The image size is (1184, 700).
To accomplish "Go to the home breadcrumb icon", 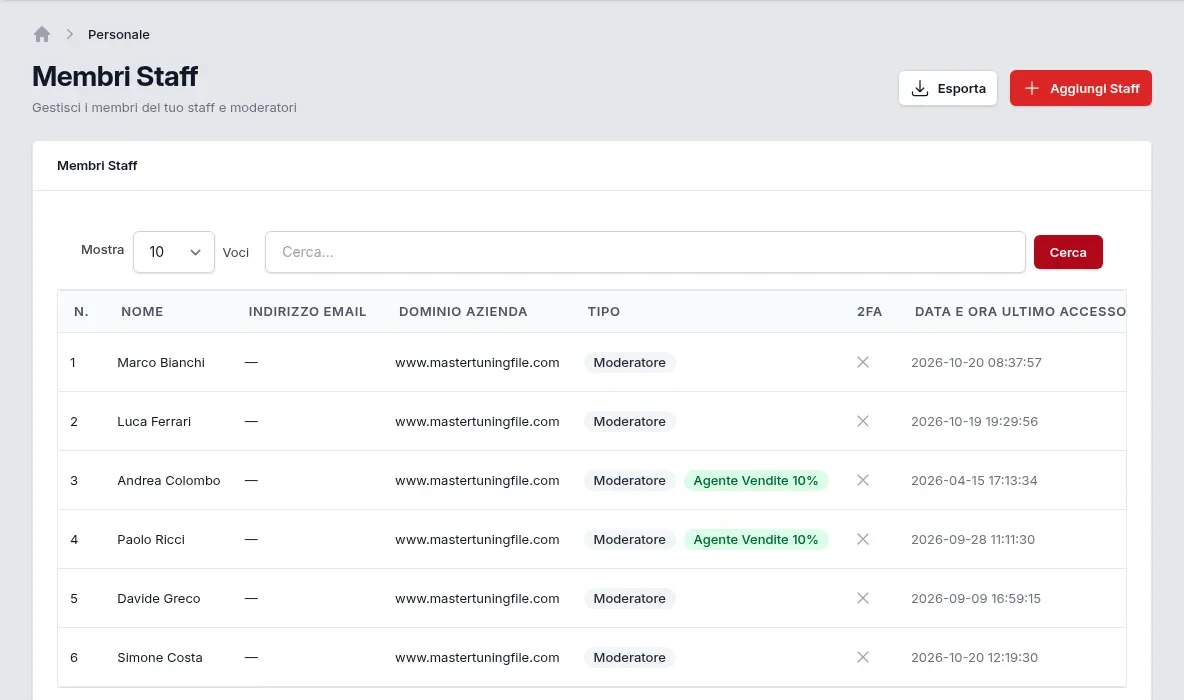I will tap(42, 34).
